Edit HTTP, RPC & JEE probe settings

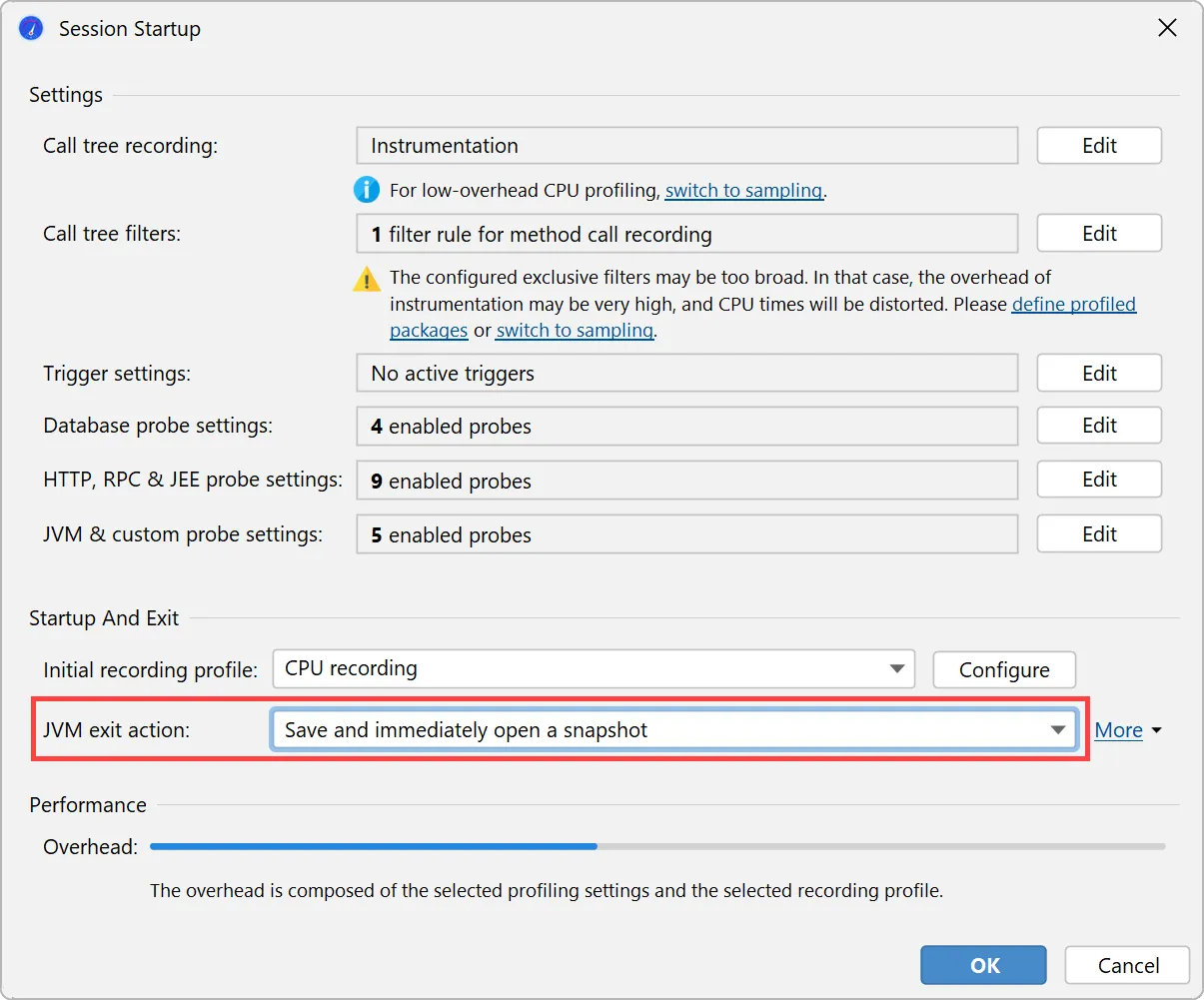[x=1099, y=480]
